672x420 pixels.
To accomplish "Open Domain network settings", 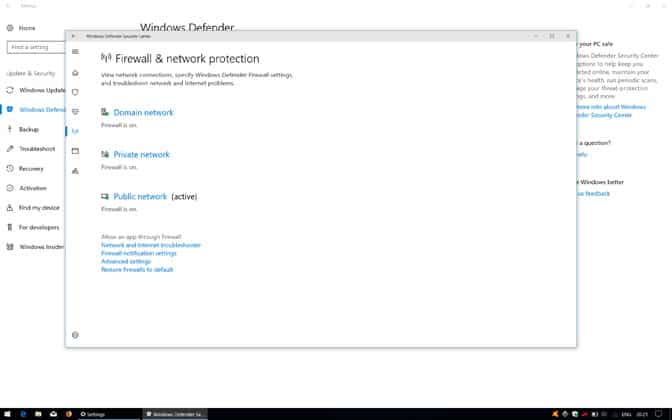I will tap(143, 112).
